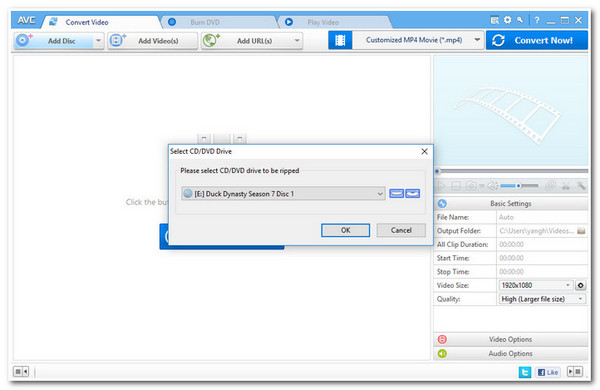Browse output folder via the folder icon

[x=581, y=231]
